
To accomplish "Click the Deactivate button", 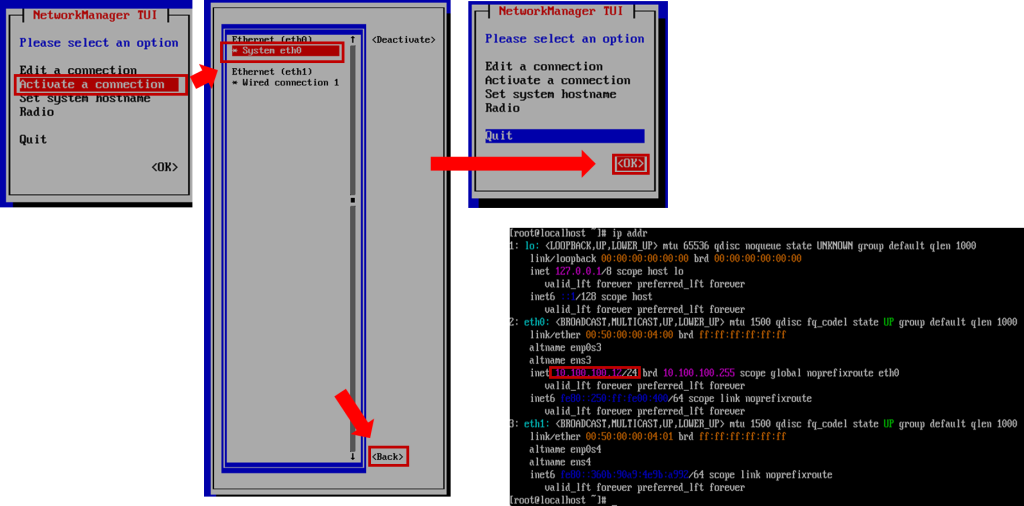I will click(403, 39).
